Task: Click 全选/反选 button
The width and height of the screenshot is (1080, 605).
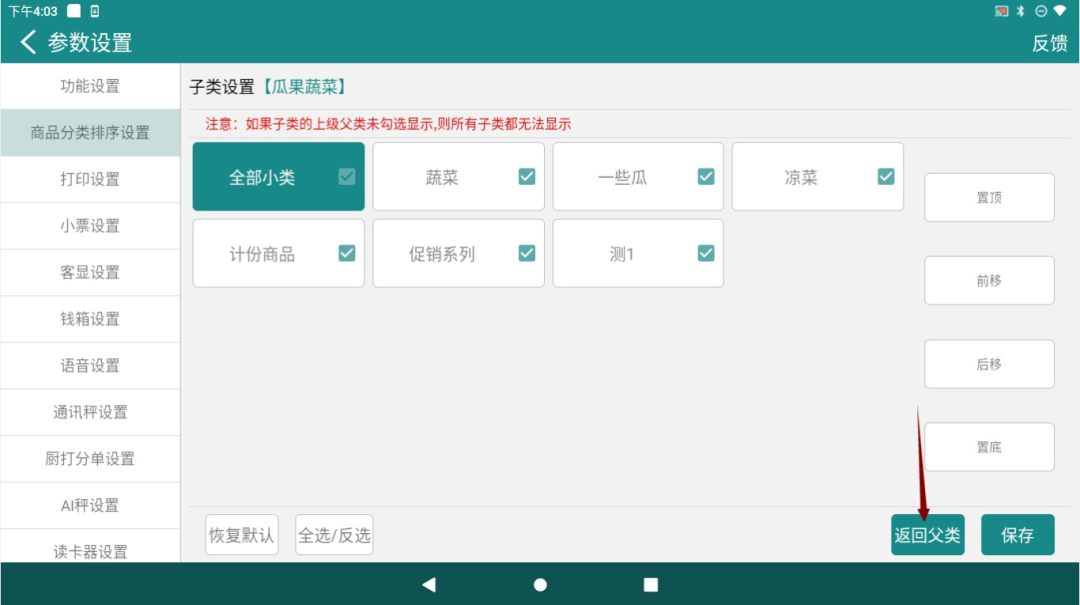Action: pos(334,535)
